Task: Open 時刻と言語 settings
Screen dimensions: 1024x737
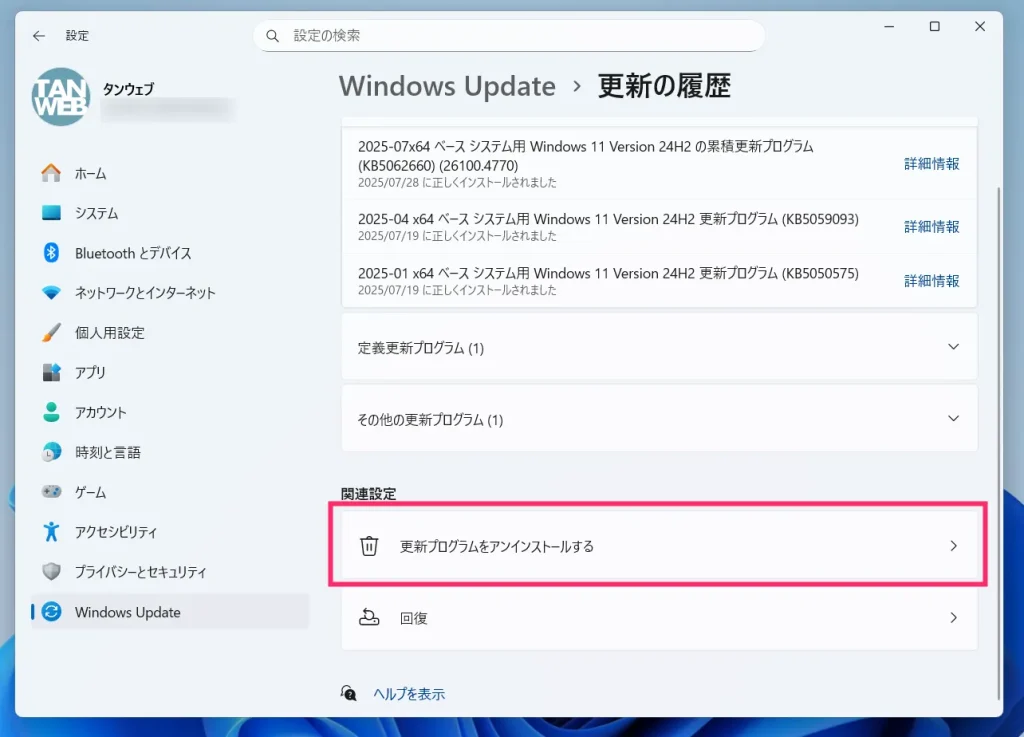Action: pyautogui.click(x=170, y=452)
